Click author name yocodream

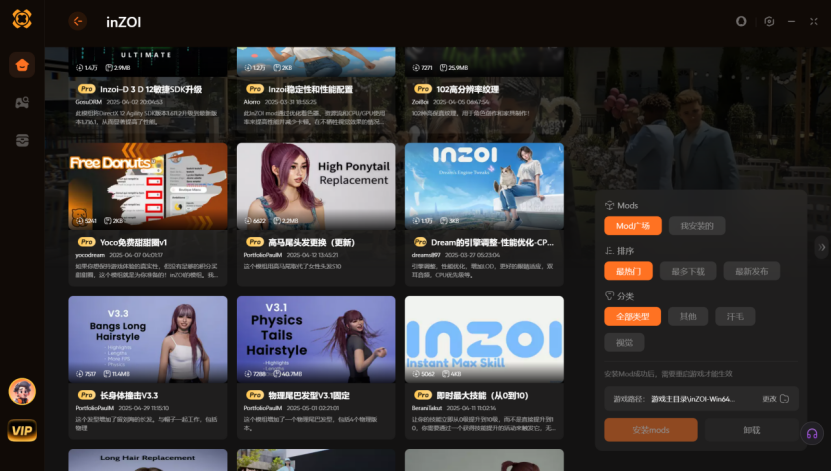tap(90, 255)
